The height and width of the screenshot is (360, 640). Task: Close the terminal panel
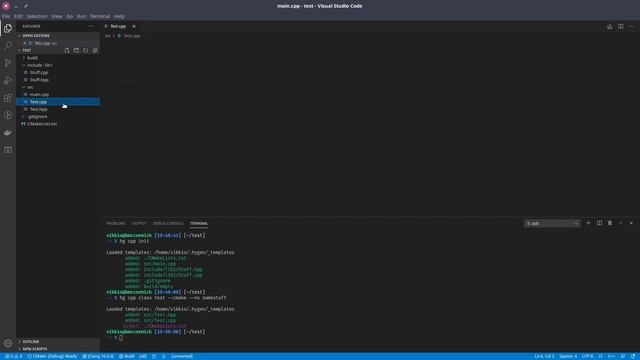(x=631, y=223)
